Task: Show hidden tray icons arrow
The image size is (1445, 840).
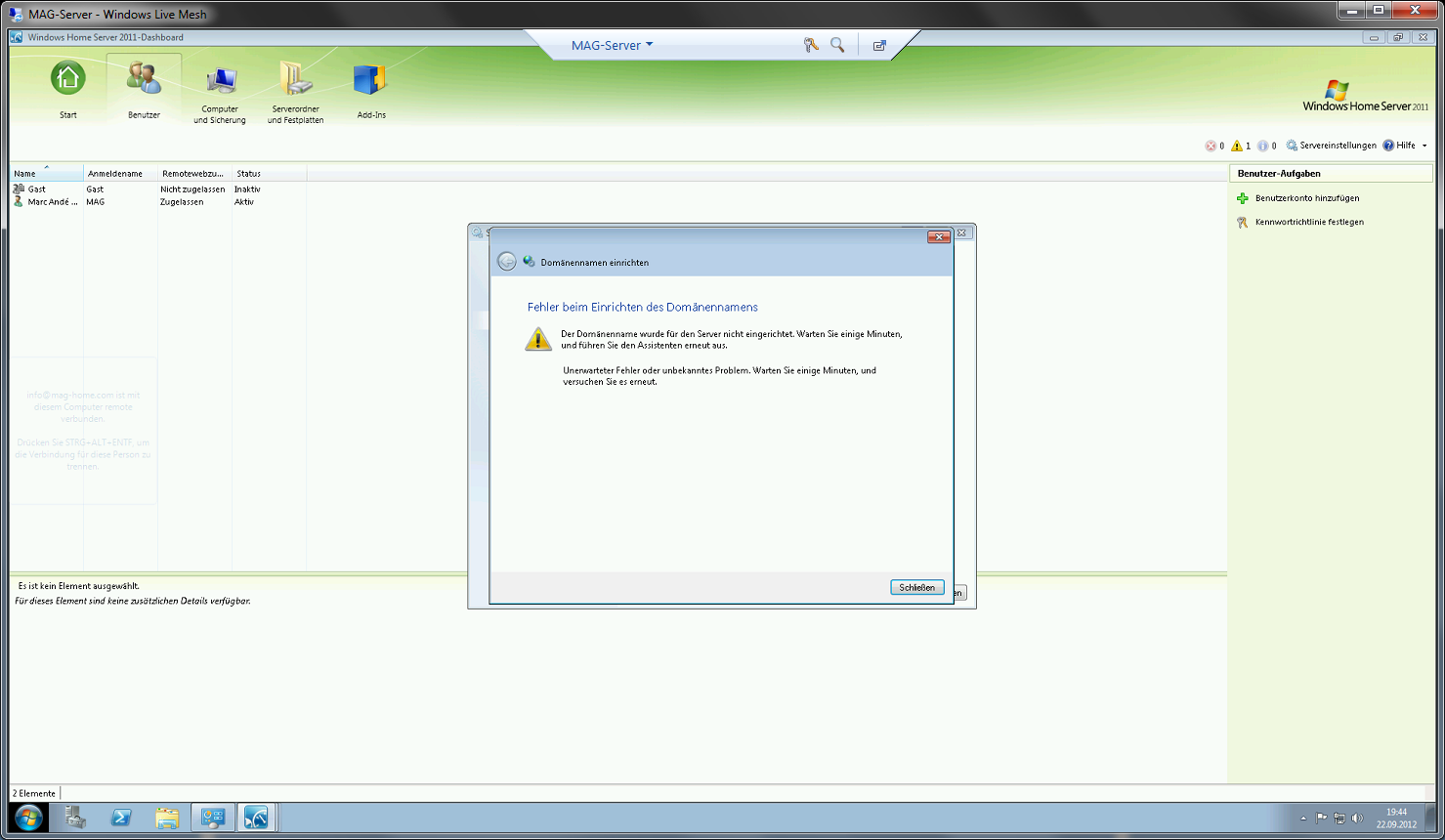Action: 1303,819
